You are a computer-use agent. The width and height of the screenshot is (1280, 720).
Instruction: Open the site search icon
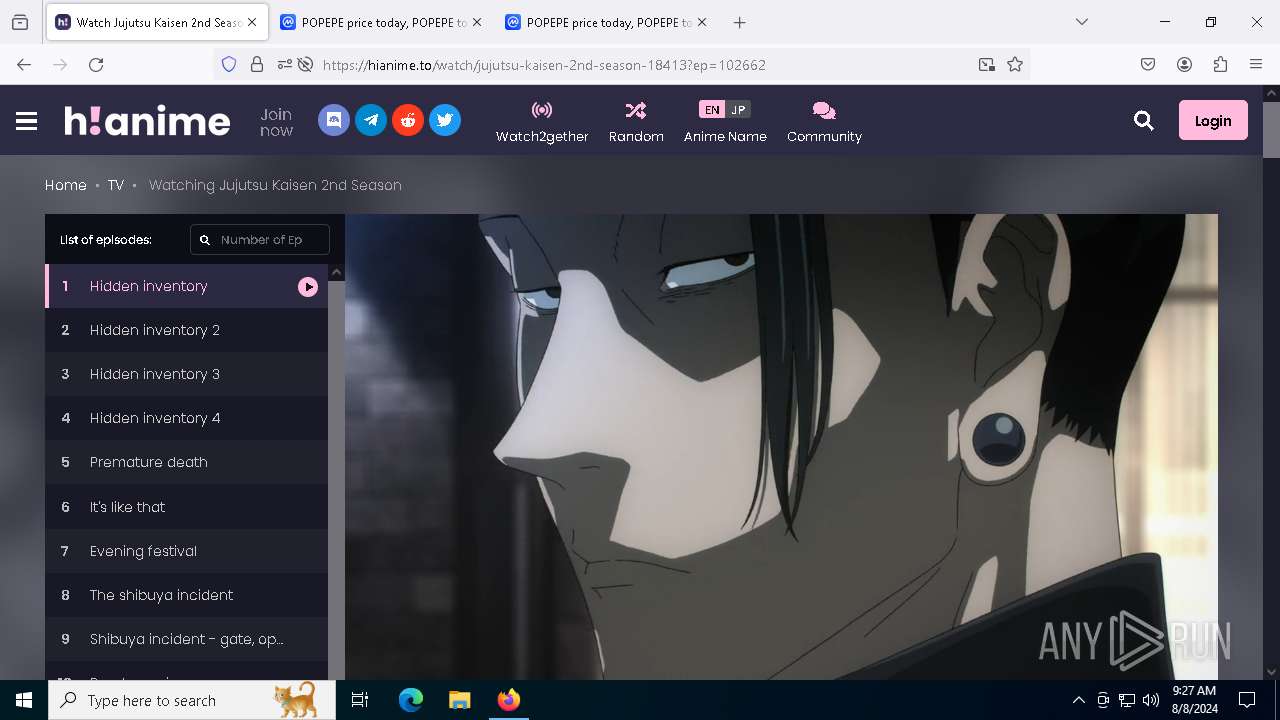1144,121
